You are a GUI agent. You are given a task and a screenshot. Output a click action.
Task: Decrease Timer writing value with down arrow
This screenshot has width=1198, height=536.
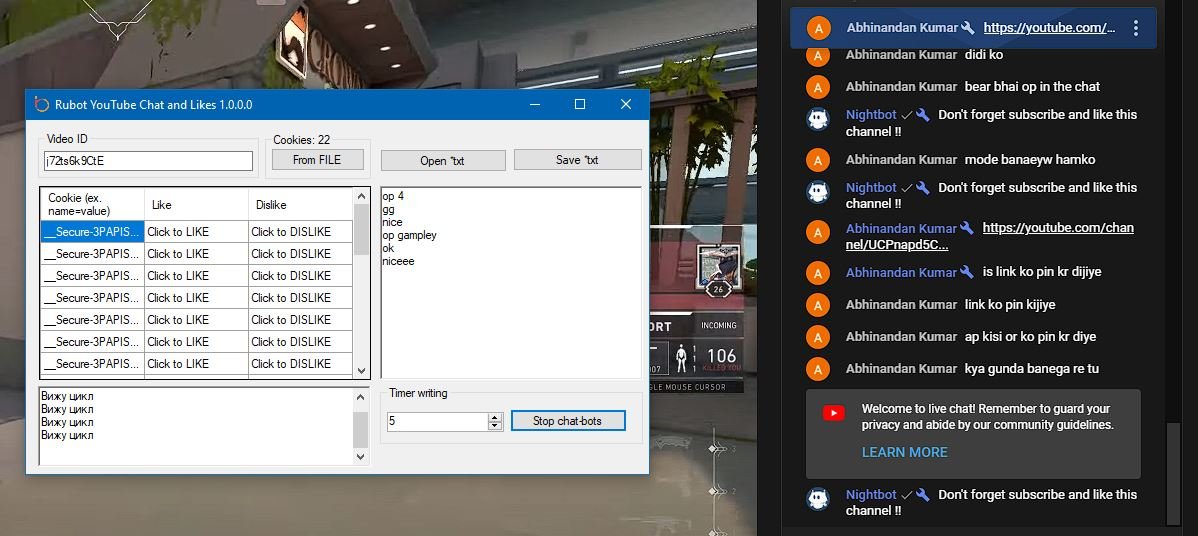(x=494, y=426)
